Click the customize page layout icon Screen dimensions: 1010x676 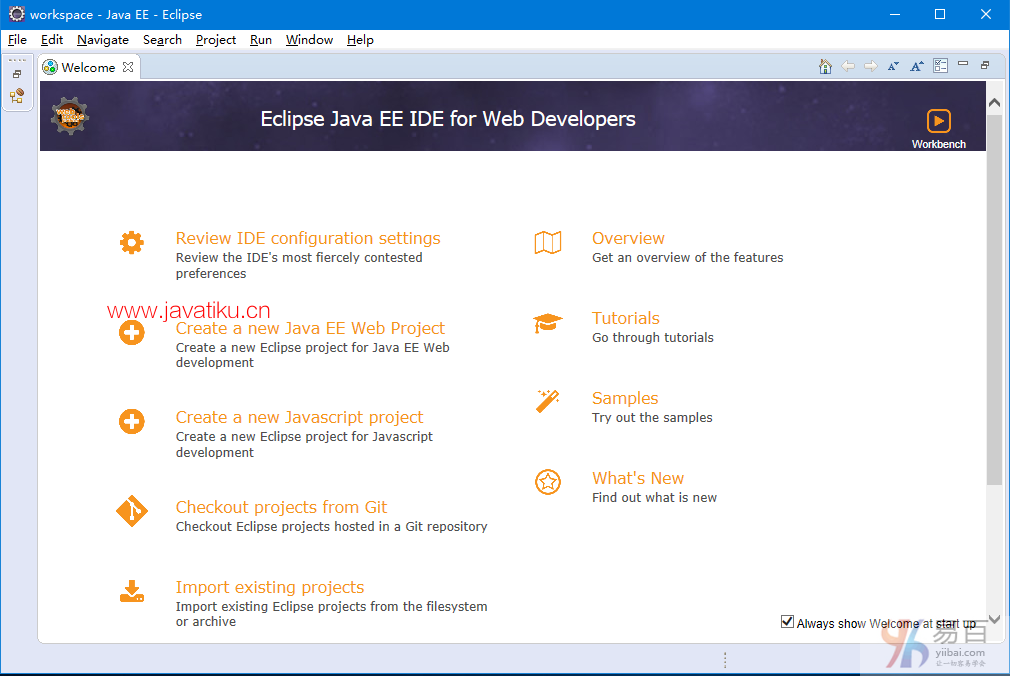(x=940, y=66)
